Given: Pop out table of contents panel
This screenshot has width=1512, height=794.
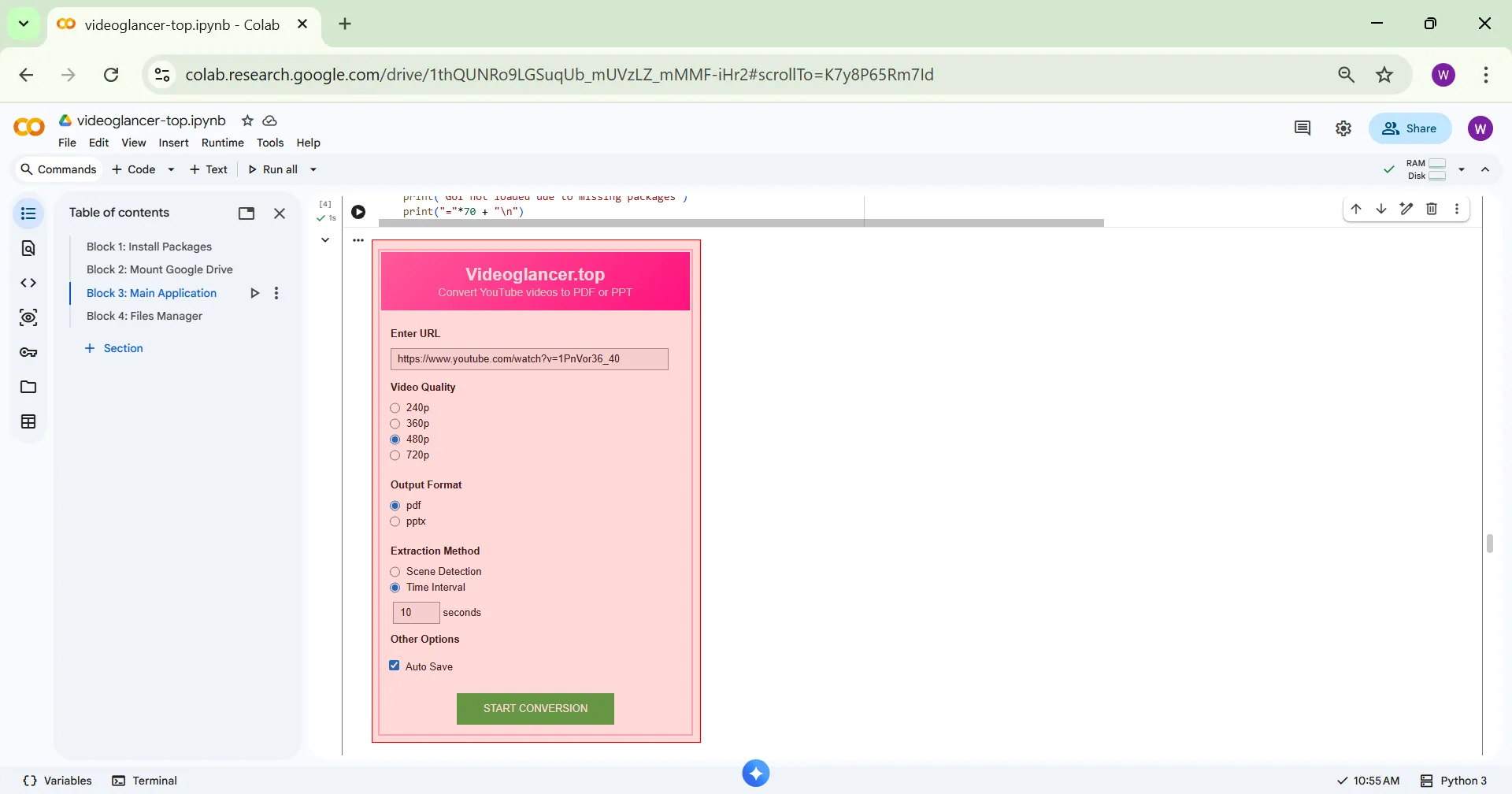Looking at the screenshot, I should click(x=246, y=213).
